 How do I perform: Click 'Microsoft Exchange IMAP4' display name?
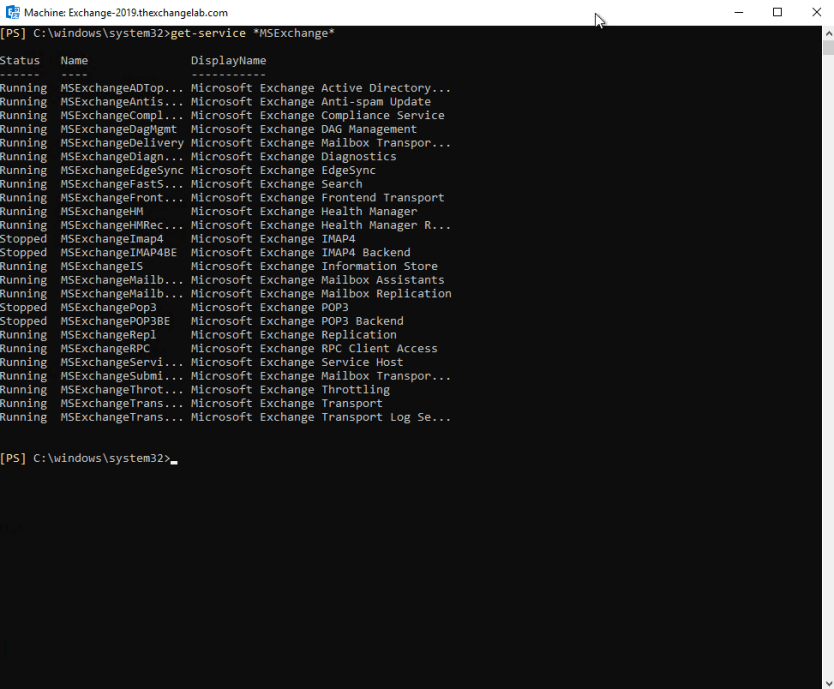pyautogui.click(x=273, y=239)
